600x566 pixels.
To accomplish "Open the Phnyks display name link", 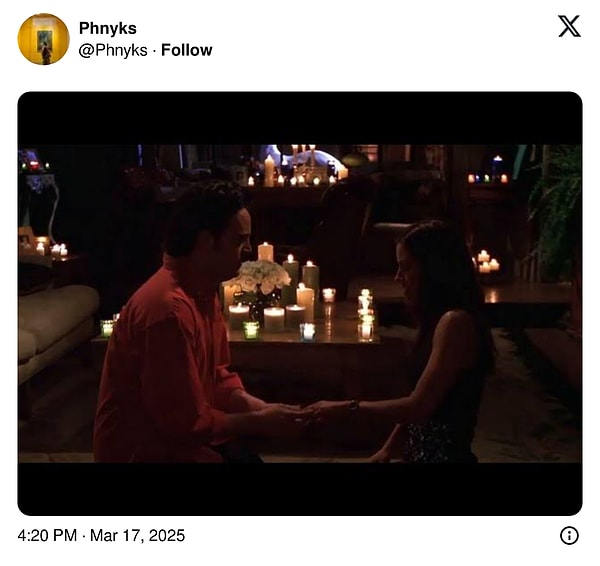I will [108, 28].
